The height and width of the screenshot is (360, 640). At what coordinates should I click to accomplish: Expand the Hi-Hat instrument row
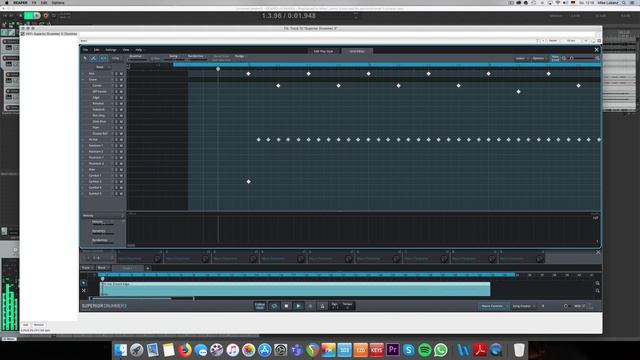(83, 140)
